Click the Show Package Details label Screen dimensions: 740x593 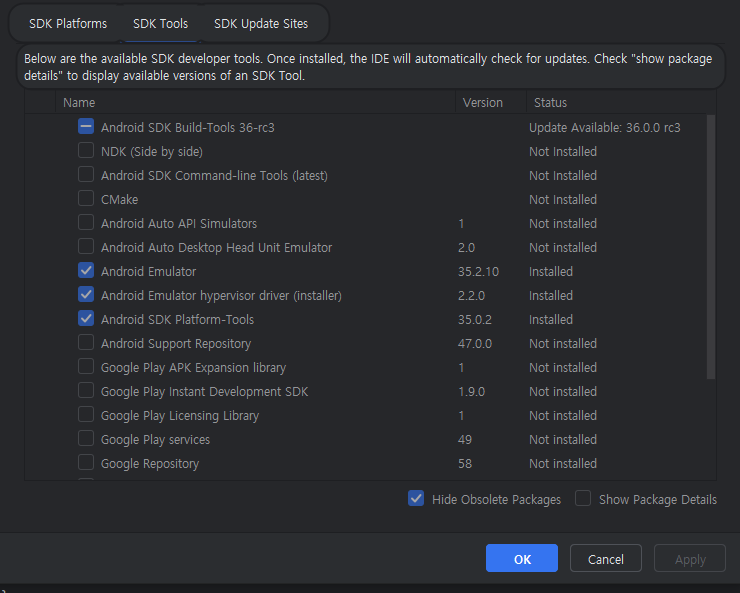point(658,500)
